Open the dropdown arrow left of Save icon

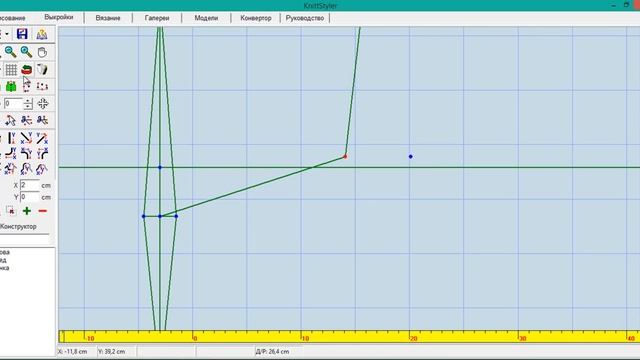coord(7,34)
